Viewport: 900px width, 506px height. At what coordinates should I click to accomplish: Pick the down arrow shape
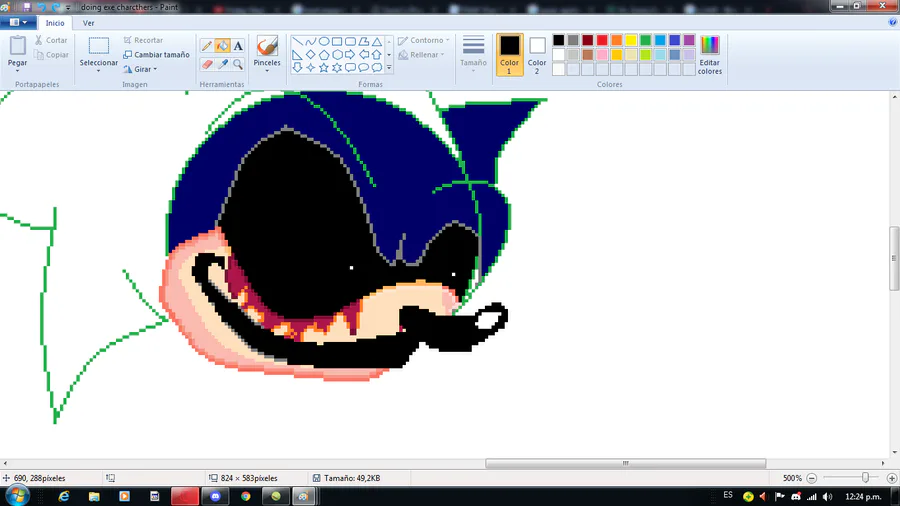click(x=297, y=68)
